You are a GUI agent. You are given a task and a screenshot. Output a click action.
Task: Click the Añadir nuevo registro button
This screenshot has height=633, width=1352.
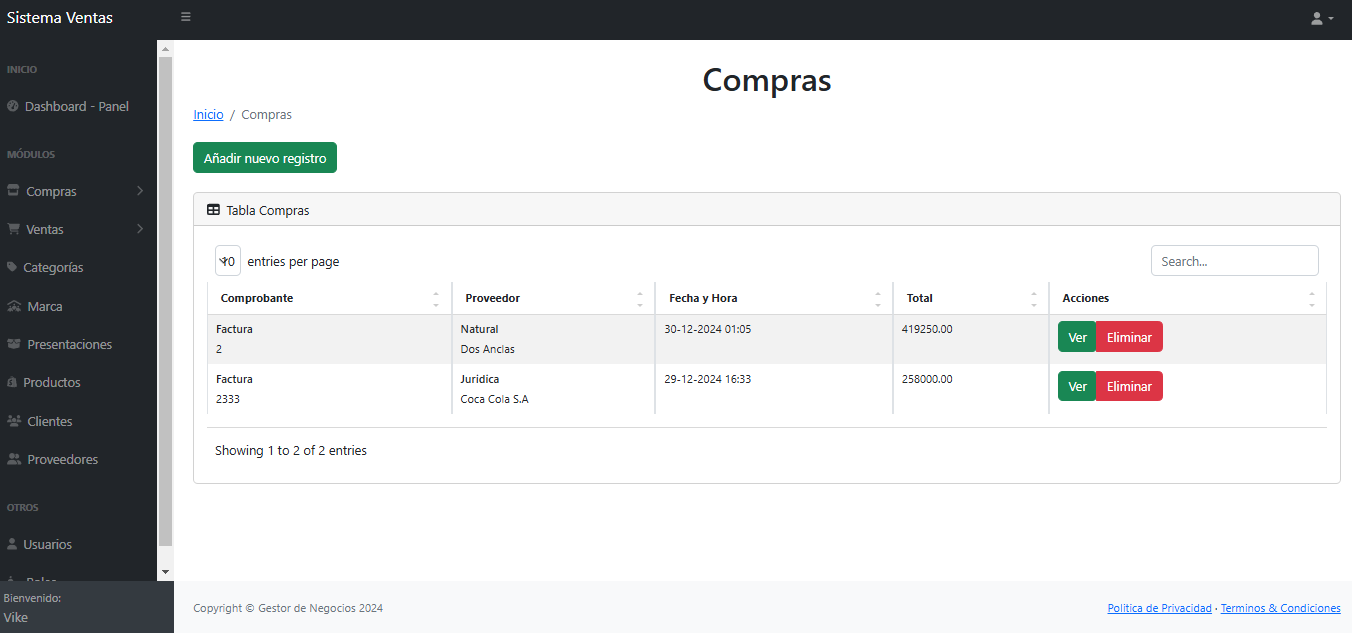265,158
